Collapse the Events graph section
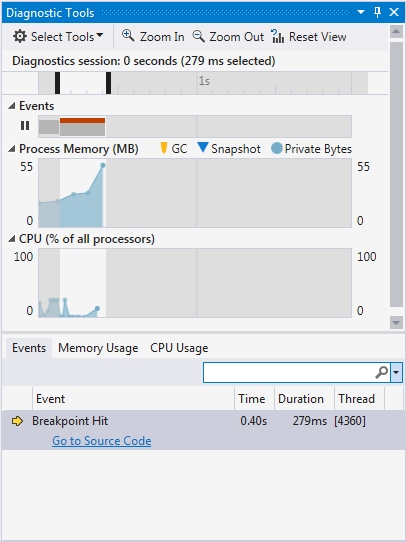This screenshot has width=406, height=542. click(12, 106)
